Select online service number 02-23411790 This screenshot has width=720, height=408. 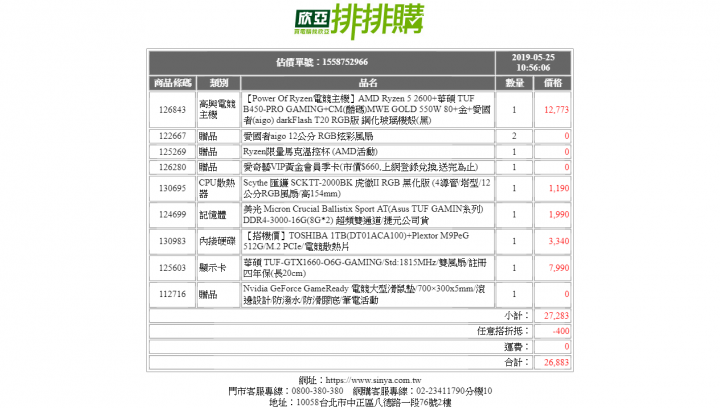tap(439, 391)
